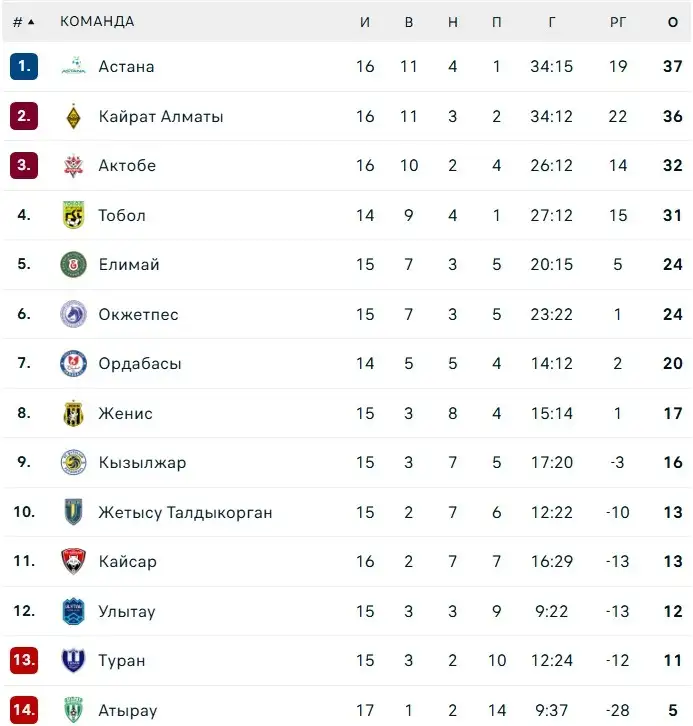Image resolution: width=693 pixels, height=726 pixels.
Task: Sort by the О points column header
Action: [673, 22]
